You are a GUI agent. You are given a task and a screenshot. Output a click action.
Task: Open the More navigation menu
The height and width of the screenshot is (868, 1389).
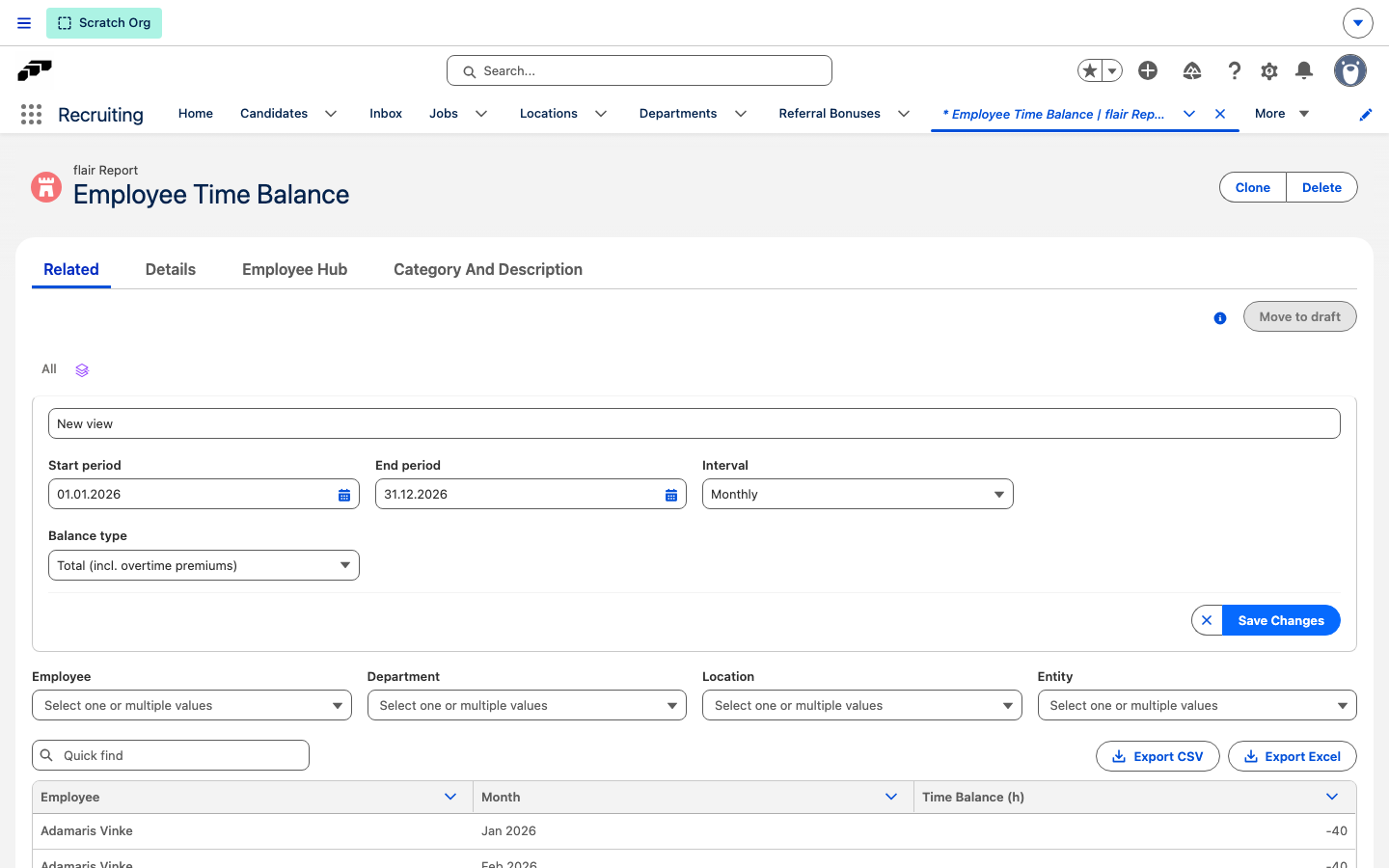pyautogui.click(x=1281, y=114)
